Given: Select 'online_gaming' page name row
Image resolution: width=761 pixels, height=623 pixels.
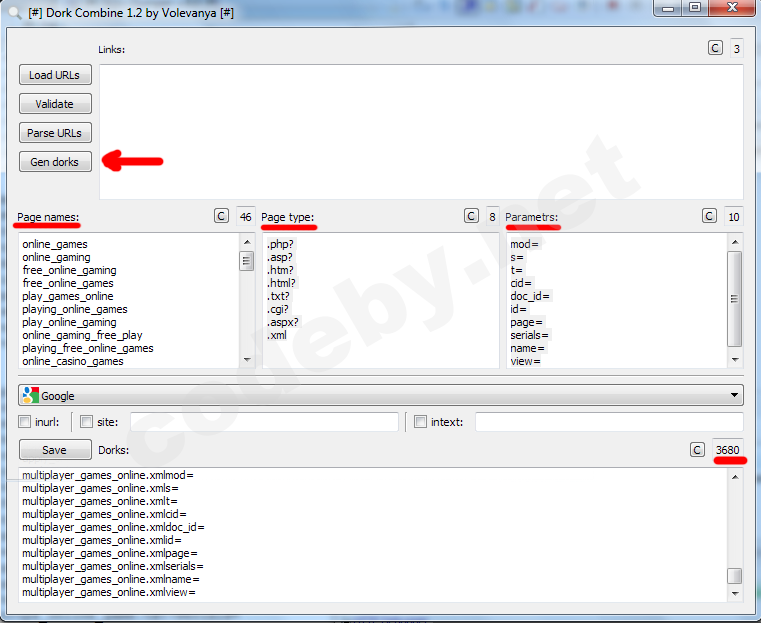Looking at the screenshot, I should 56,257.
